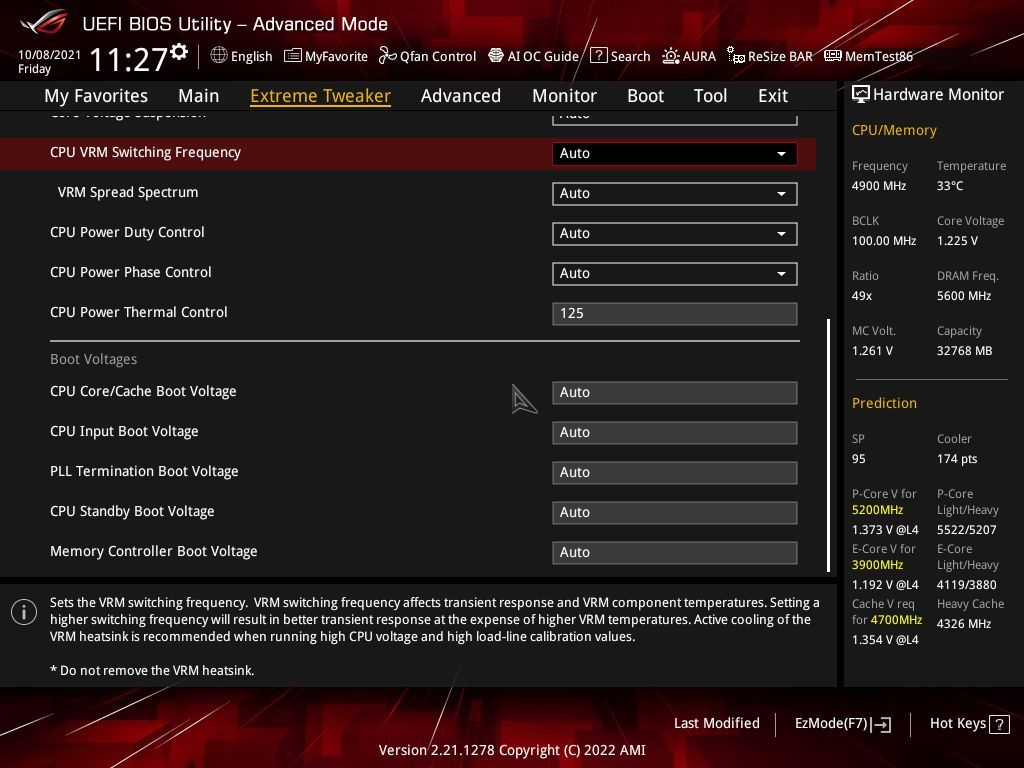Select the Extreme Tweaker tab

coord(320,96)
